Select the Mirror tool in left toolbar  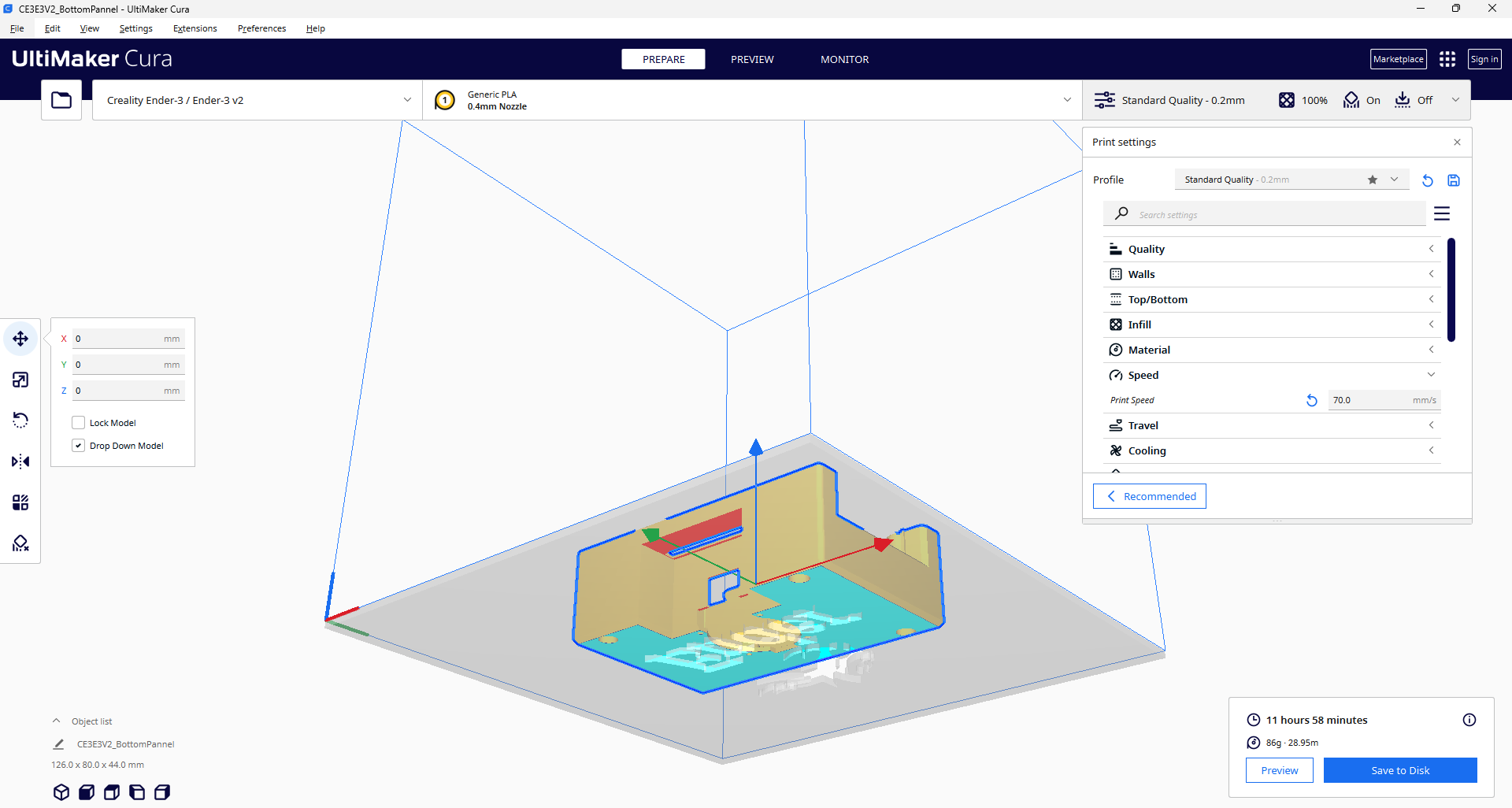[20, 461]
